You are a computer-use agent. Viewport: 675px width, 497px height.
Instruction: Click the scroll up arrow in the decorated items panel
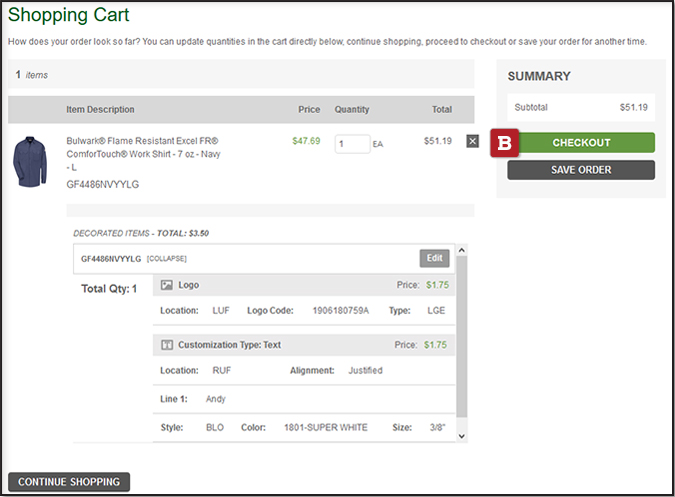[x=461, y=252]
